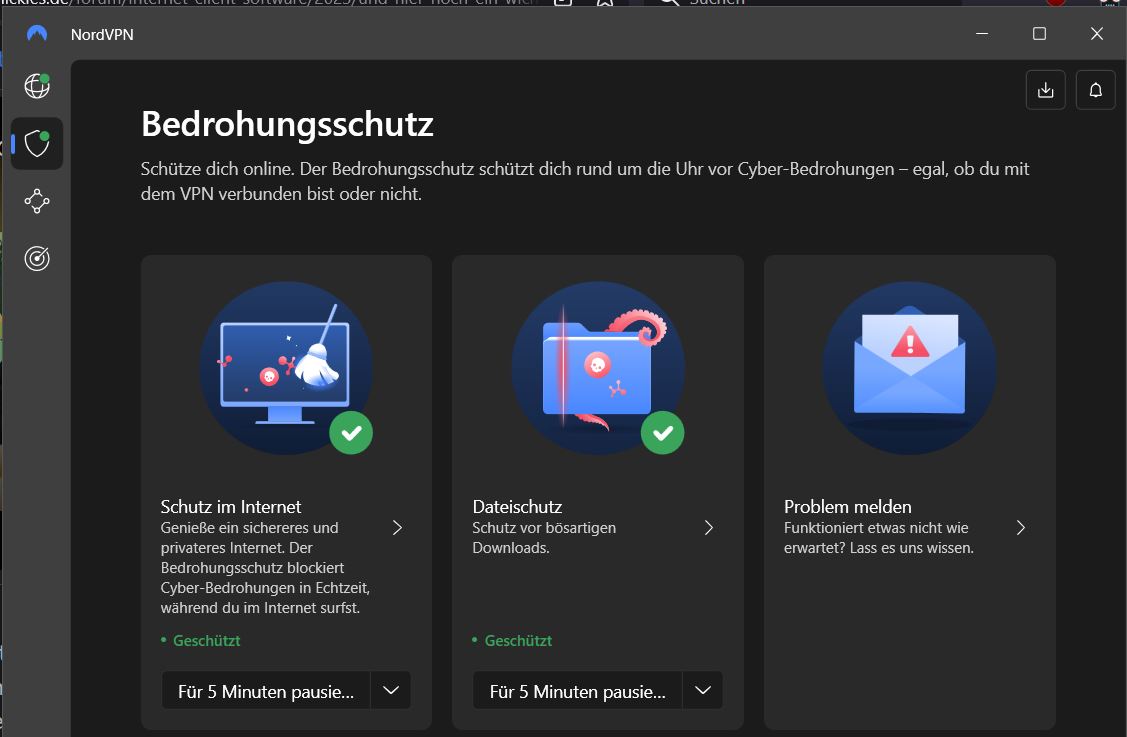Open the VPN globe section in sidebar
Viewport: 1127px width, 737px height.
click(x=37, y=86)
